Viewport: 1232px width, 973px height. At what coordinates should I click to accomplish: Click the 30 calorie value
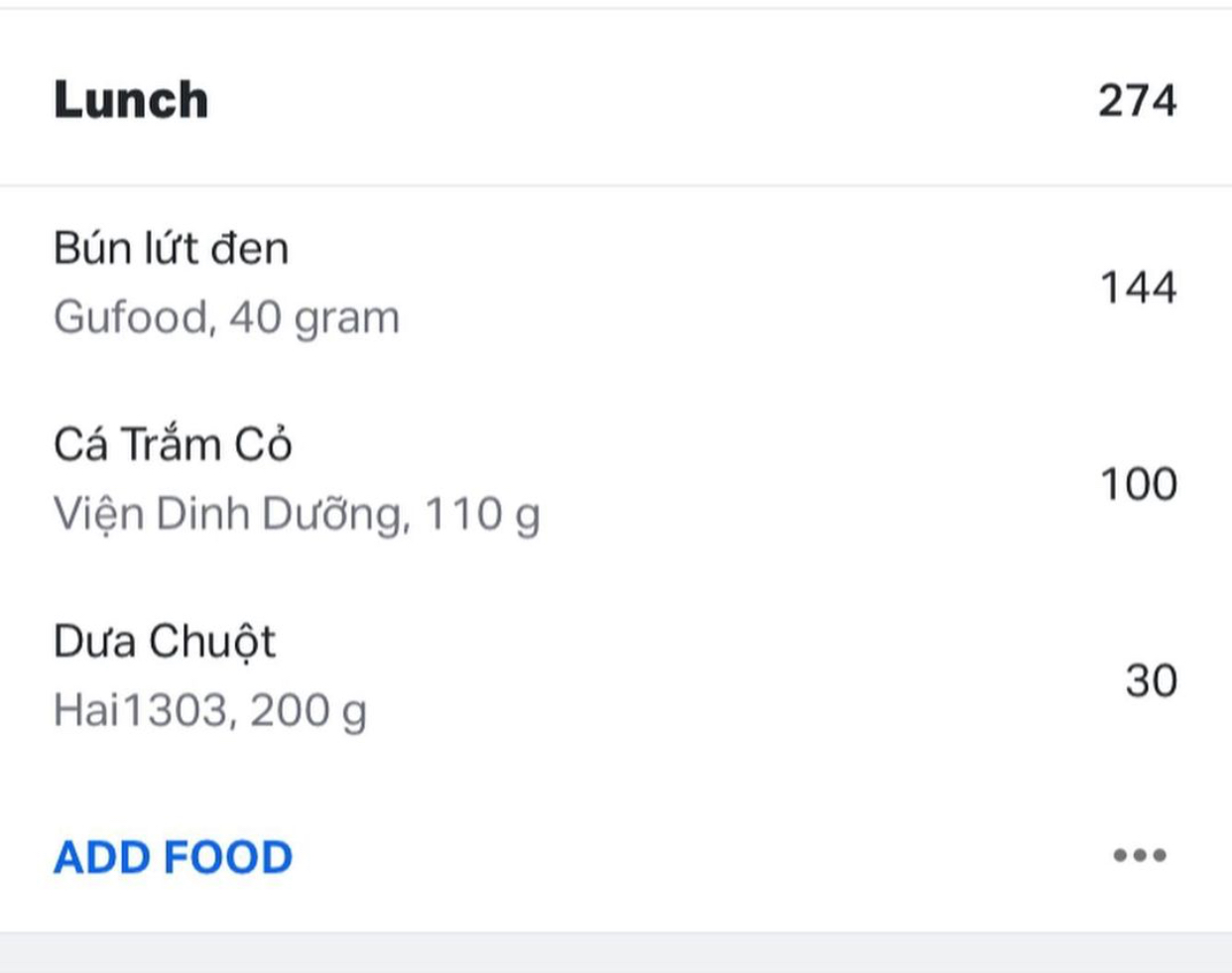[1151, 680]
